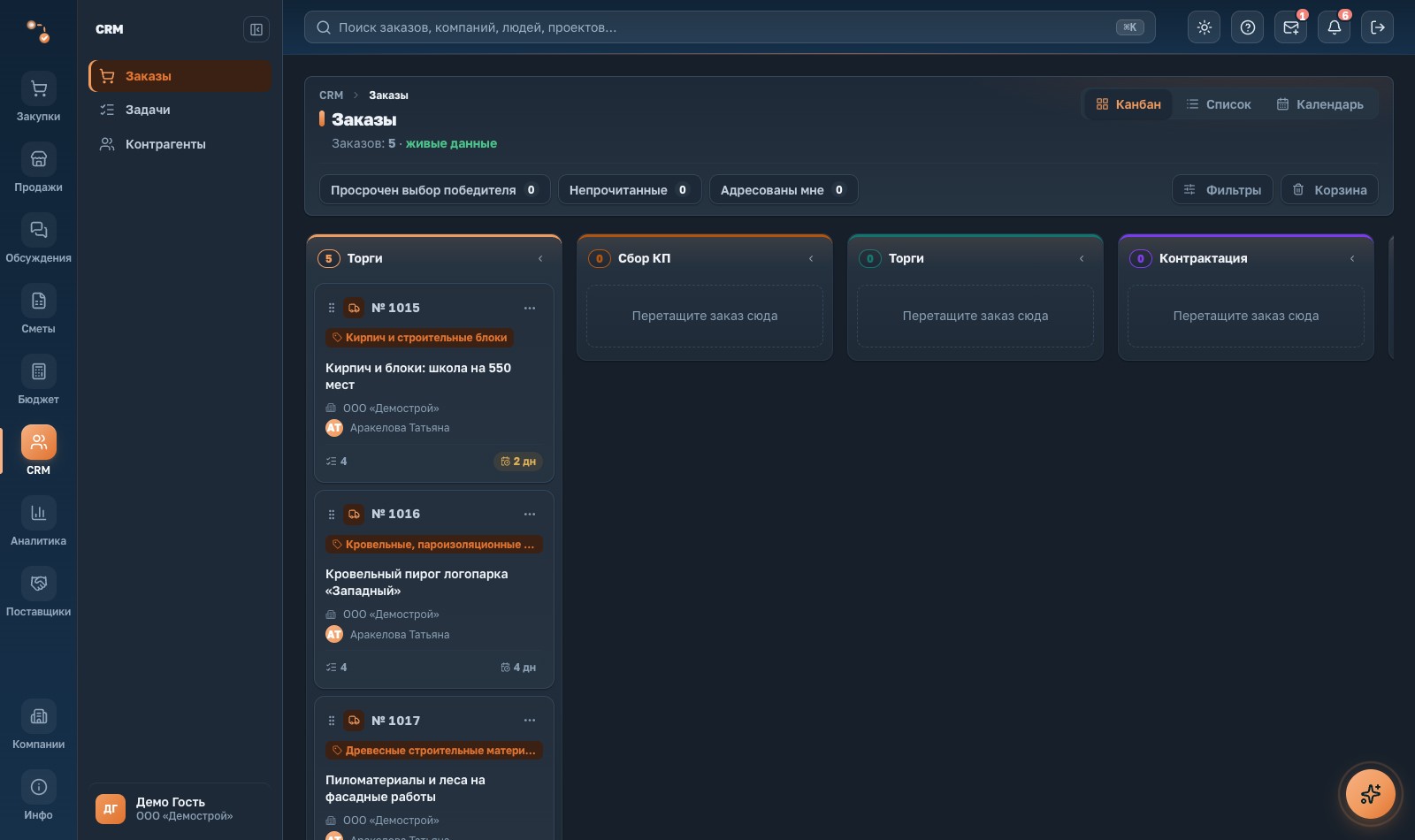This screenshot has height=840, width=1415.
Task: Select Заказы in the CRM menu
Action: [180, 76]
